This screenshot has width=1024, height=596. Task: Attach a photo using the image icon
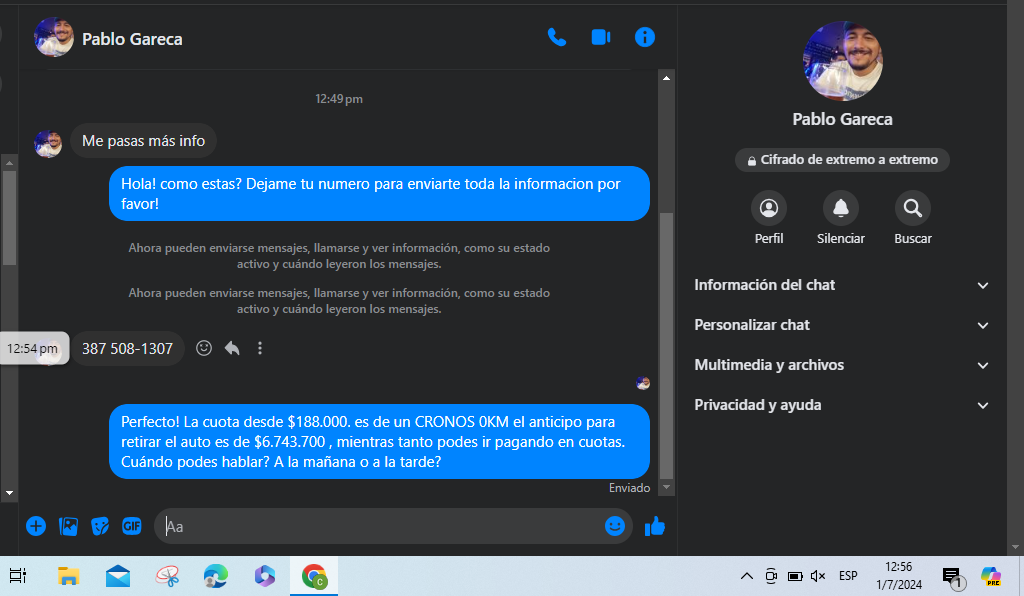point(68,526)
